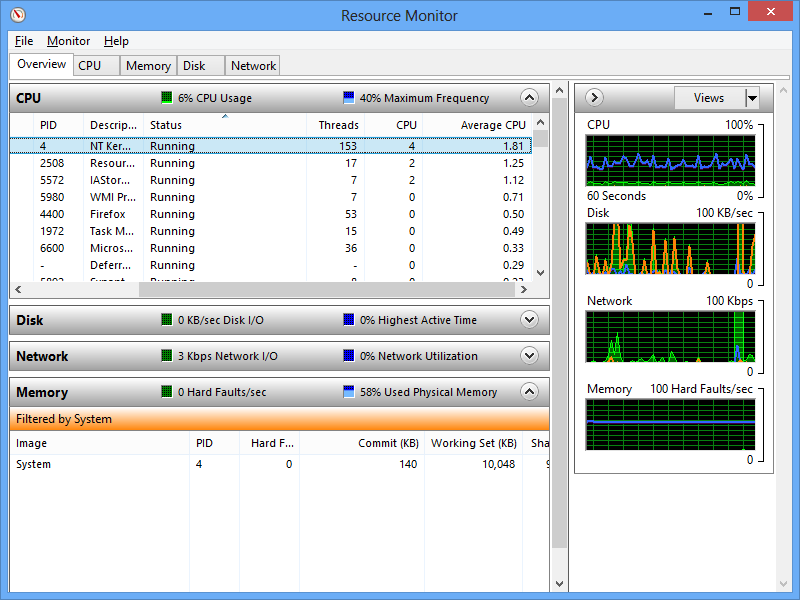Click the green Hard Faults/sec indicator icon
Image resolution: width=800 pixels, height=600 pixels.
[166, 392]
